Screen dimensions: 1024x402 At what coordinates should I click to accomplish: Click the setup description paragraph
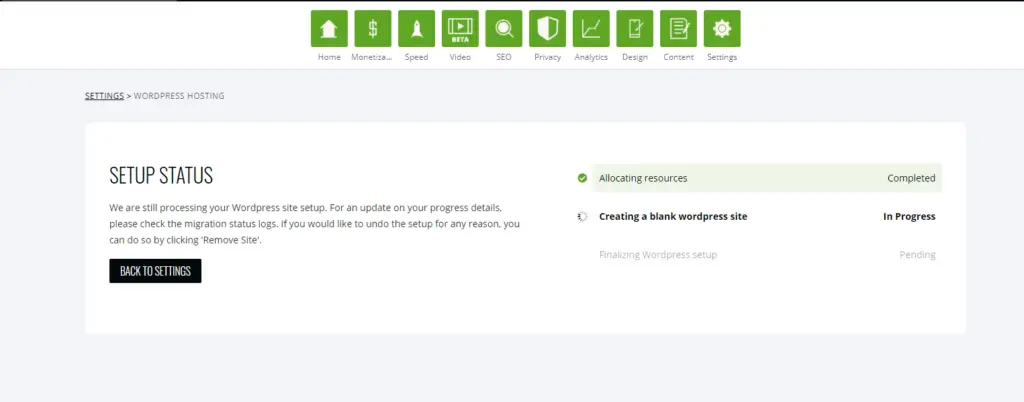click(x=315, y=224)
